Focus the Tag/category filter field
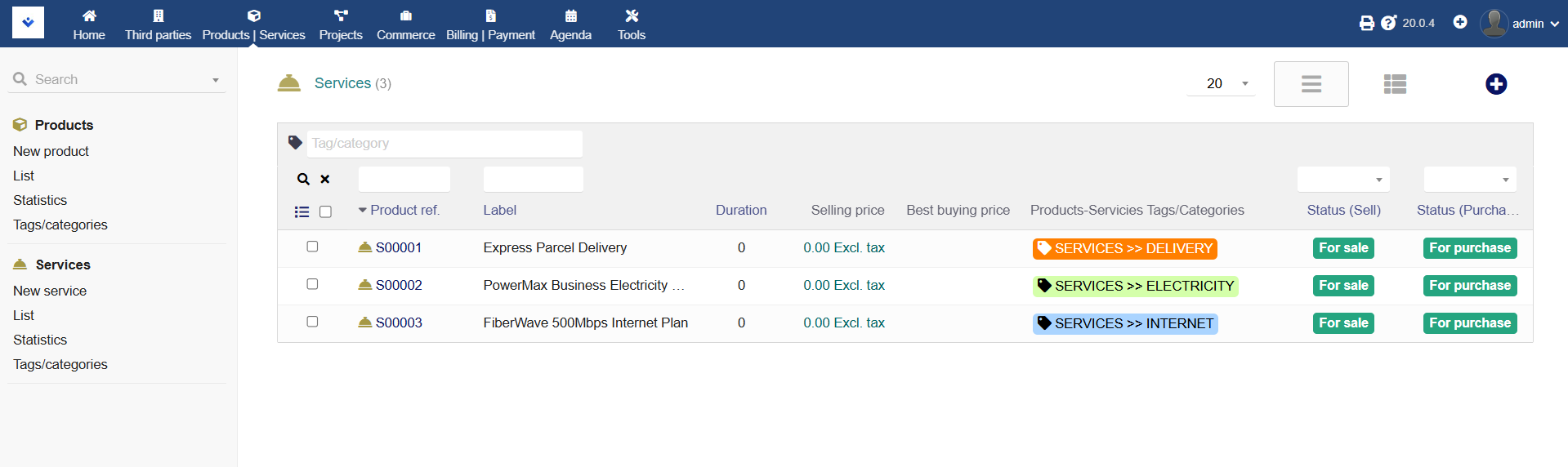This screenshot has height=467, width=1568. point(444,144)
